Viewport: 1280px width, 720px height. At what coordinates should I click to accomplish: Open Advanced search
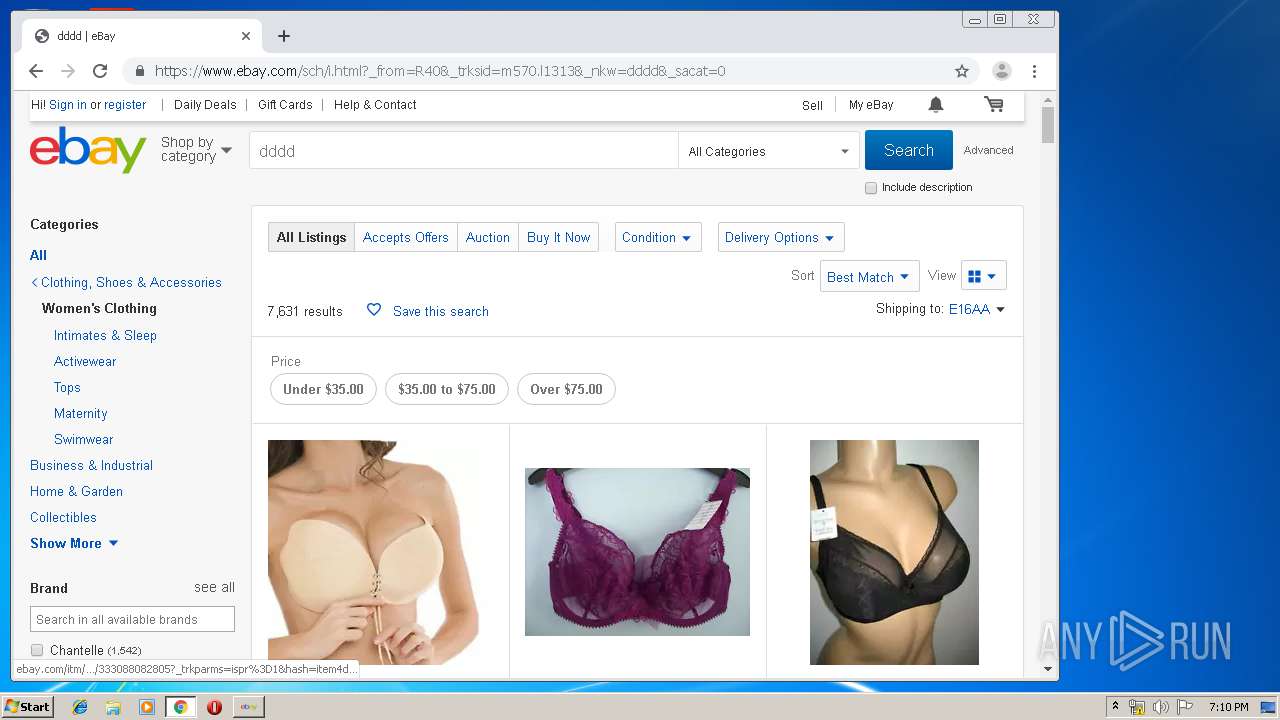pyautogui.click(x=988, y=150)
